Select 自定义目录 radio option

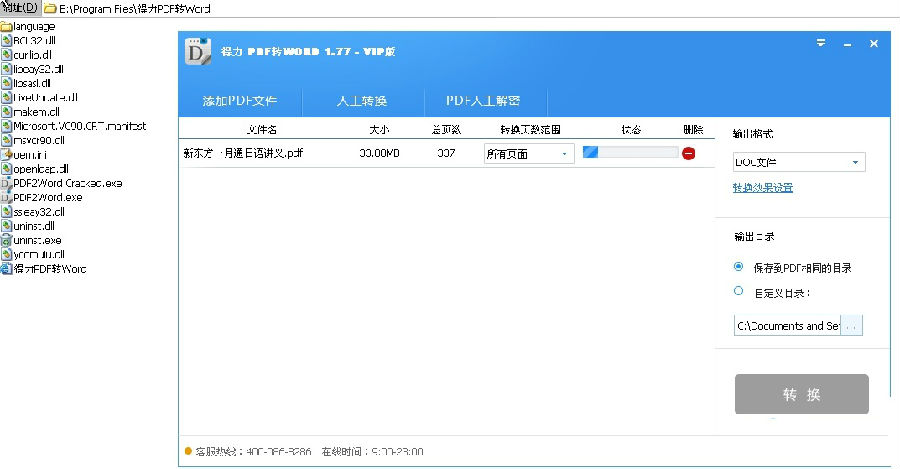[739, 292]
